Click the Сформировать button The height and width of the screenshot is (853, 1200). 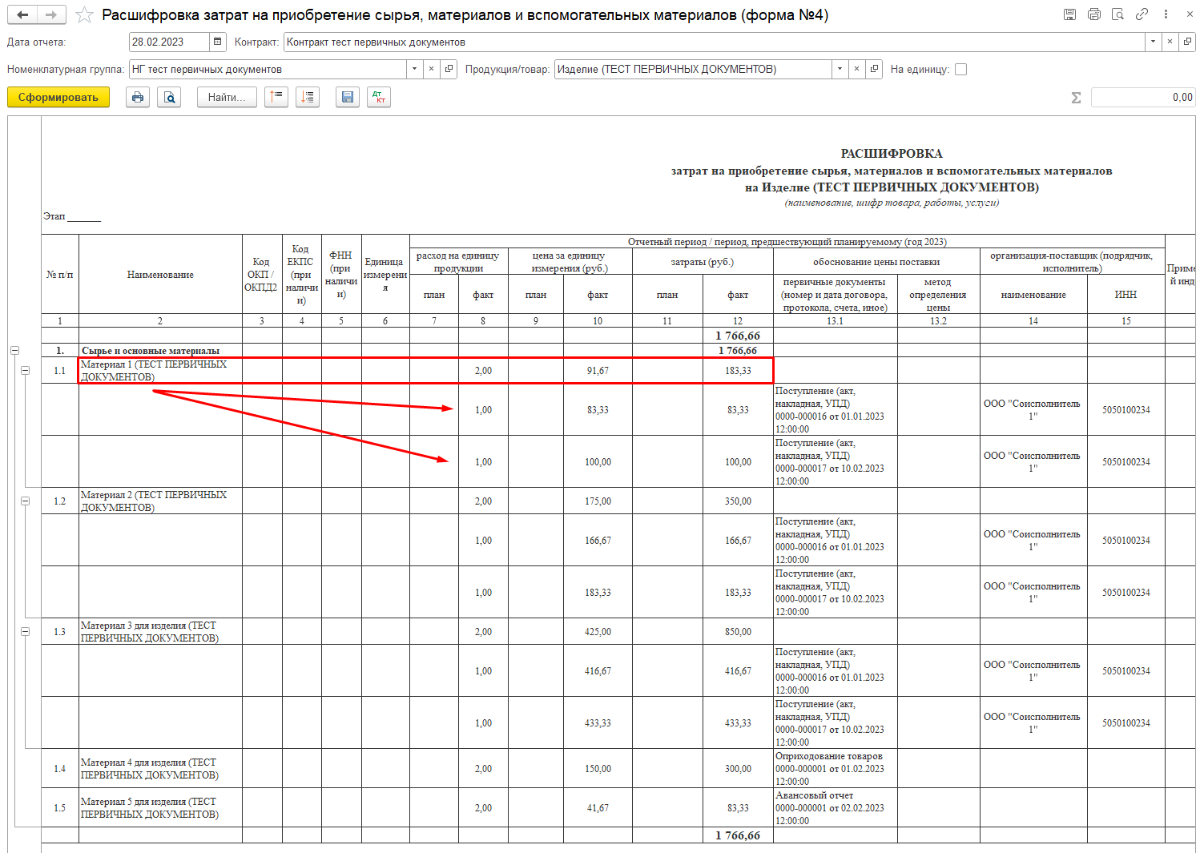58,97
